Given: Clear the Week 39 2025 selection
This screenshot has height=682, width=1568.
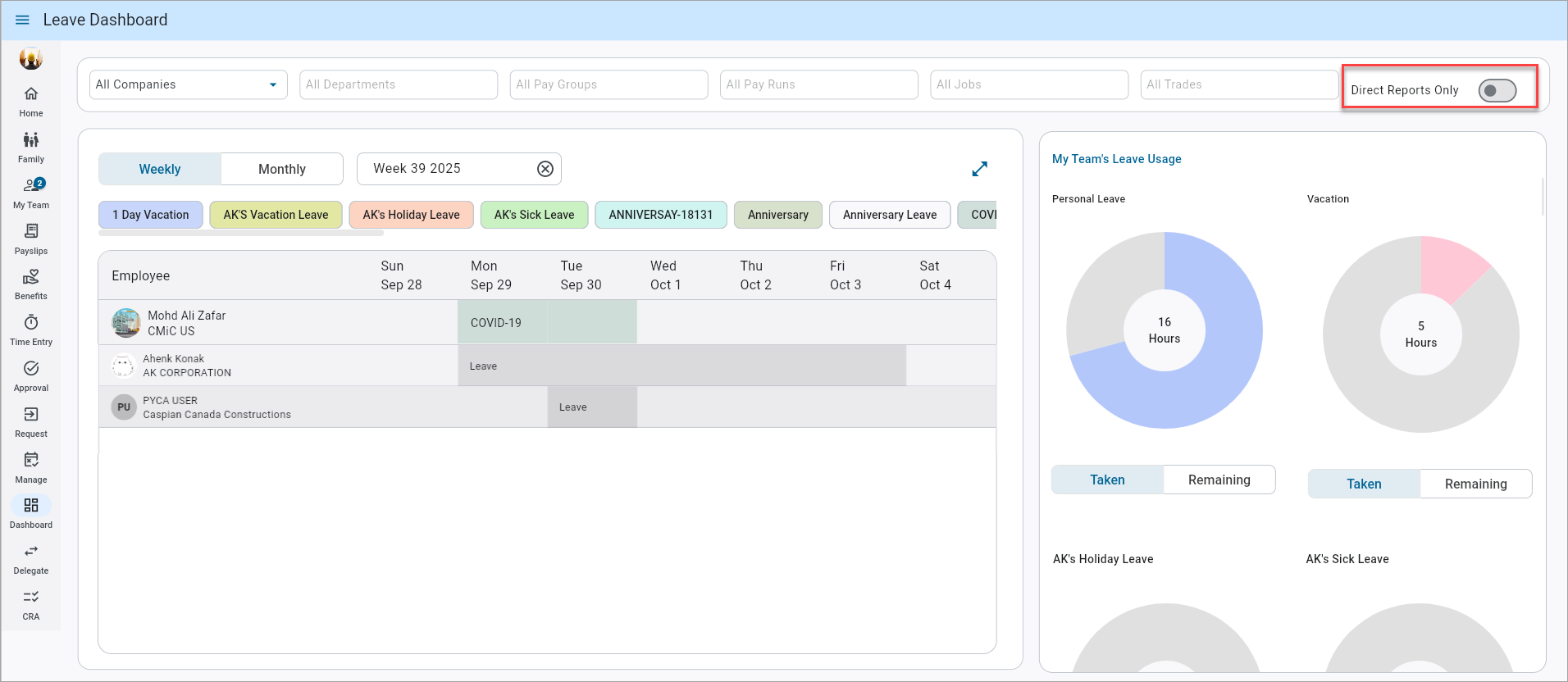Looking at the screenshot, I should point(545,169).
